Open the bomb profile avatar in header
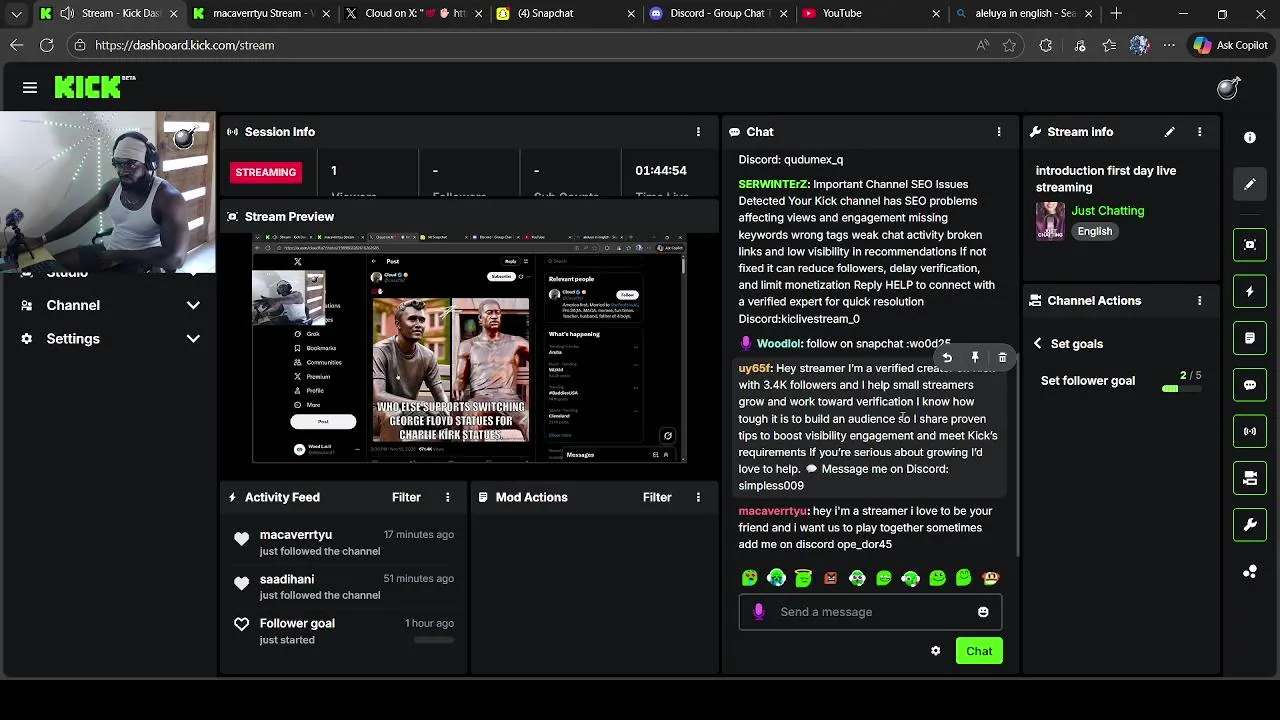This screenshot has width=1280, height=720. [x=1229, y=88]
